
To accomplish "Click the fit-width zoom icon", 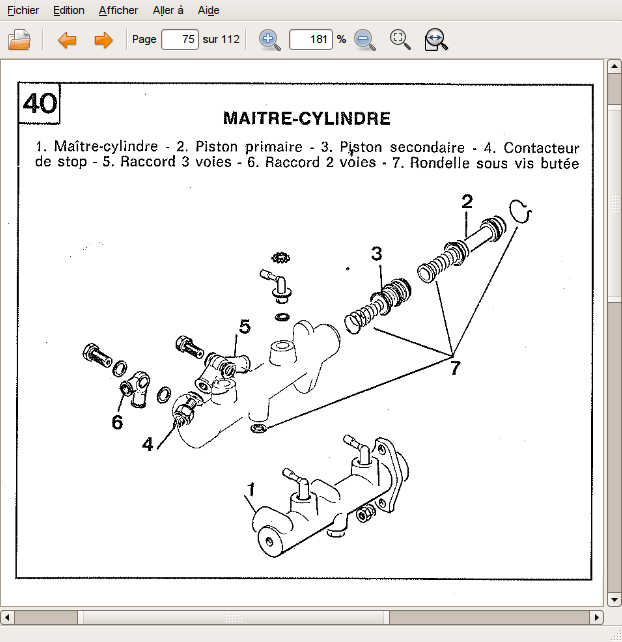I will tap(436, 40).
